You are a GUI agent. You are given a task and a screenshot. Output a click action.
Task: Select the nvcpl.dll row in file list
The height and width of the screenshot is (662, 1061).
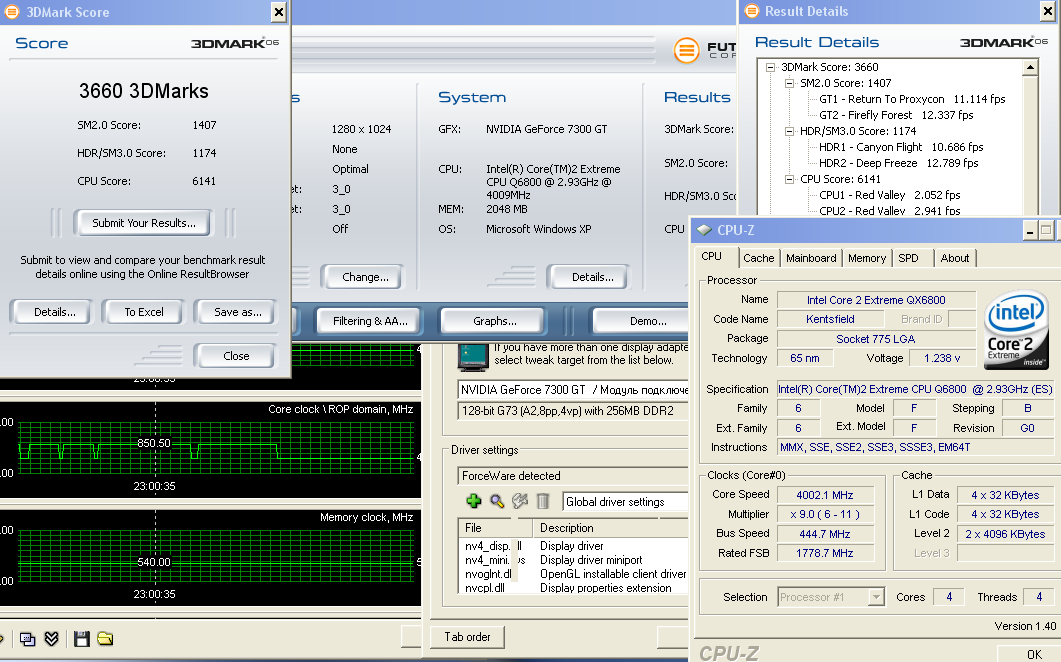[574, 588]
